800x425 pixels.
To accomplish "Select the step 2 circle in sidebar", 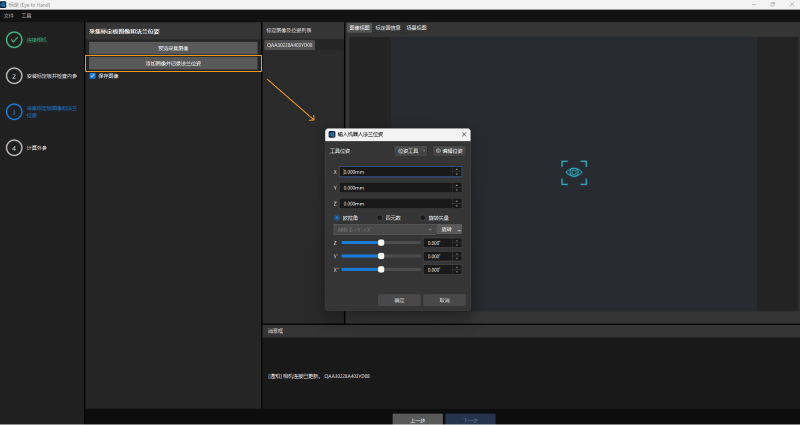I will 14,75.
